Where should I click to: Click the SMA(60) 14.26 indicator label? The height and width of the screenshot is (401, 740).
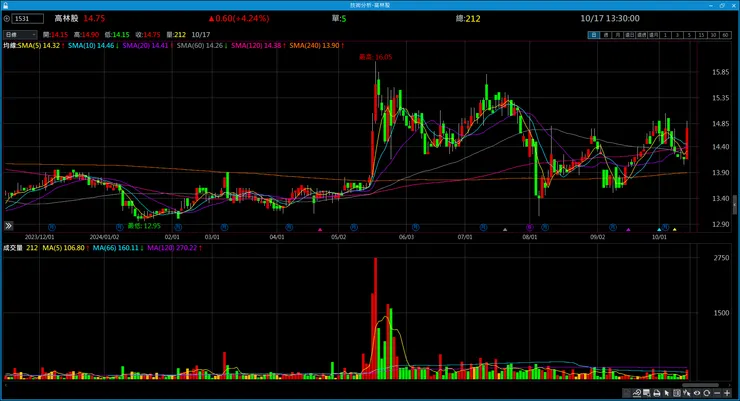click(x=202, y=46)
